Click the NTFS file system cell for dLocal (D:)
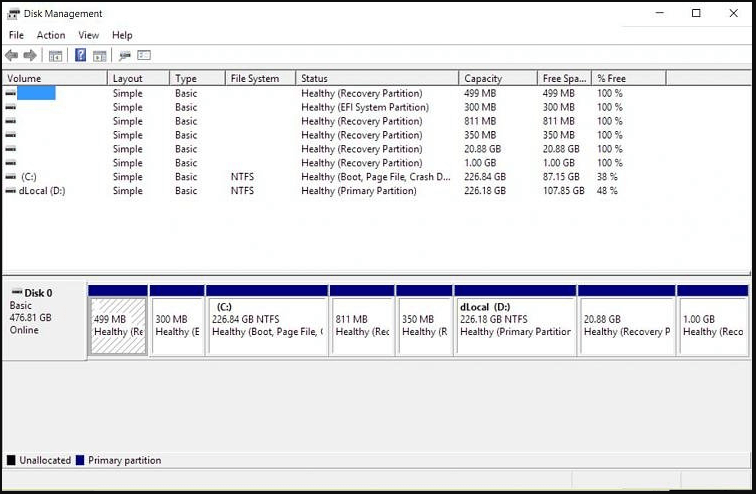Image resolution: width=756 pixels, height=494 pixels. point(242,191)
